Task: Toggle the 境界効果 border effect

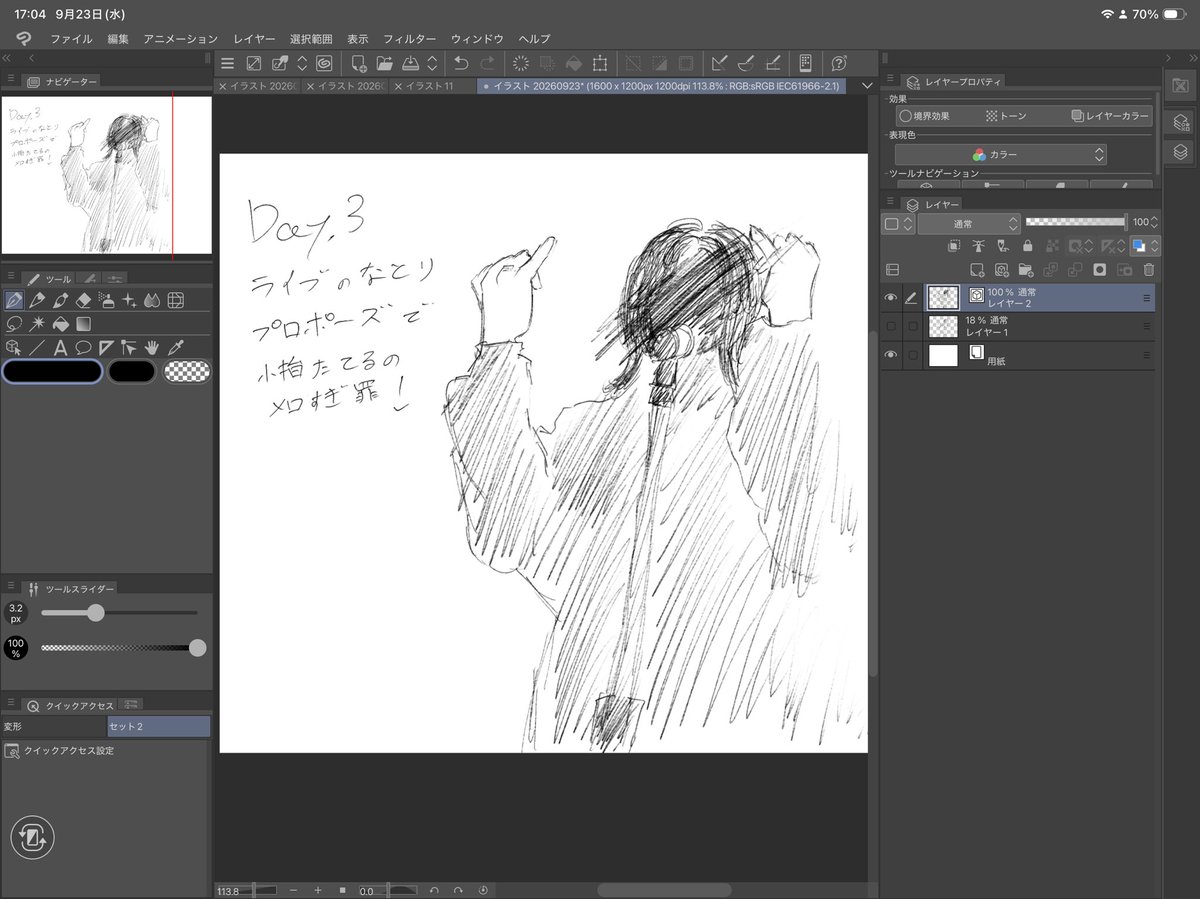Action: [924, 116]
